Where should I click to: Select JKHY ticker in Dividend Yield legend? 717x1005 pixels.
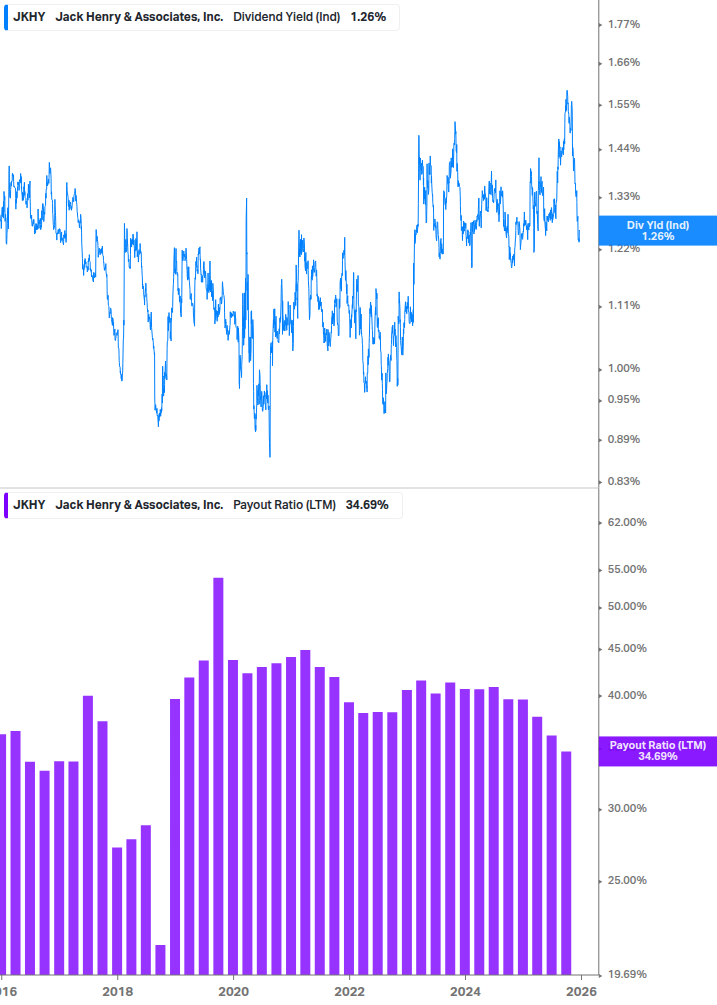pyautogui.click(x=29, y=17)
